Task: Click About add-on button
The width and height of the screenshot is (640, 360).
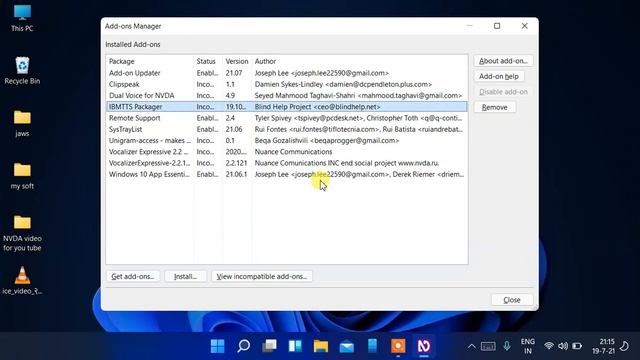Action: 503,61
